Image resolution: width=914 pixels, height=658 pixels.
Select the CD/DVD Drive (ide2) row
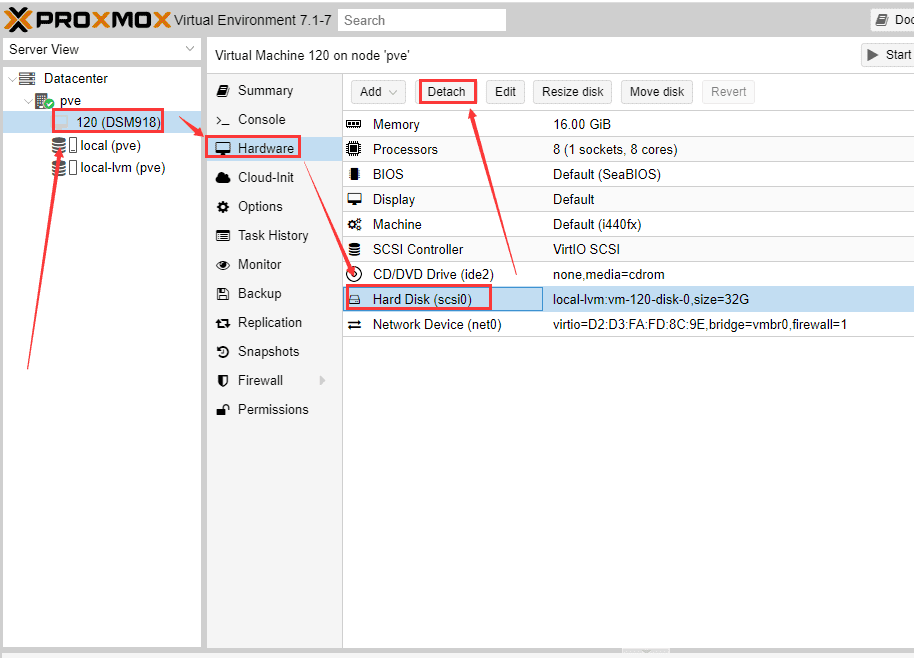click(628, 275)
